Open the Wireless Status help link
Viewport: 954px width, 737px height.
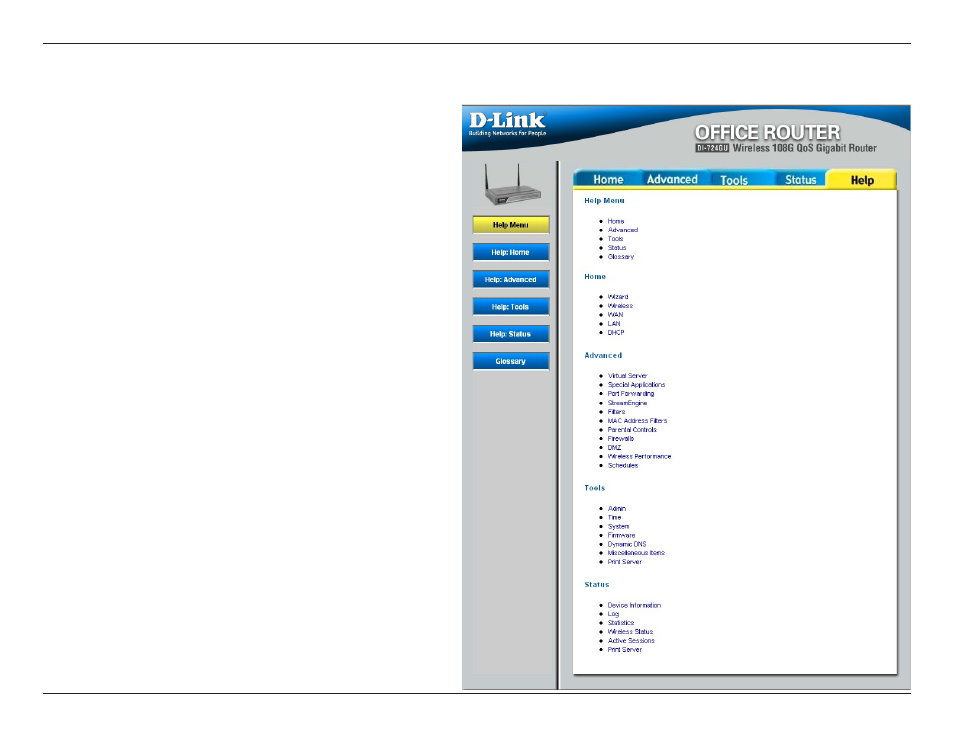click(630, 632)
